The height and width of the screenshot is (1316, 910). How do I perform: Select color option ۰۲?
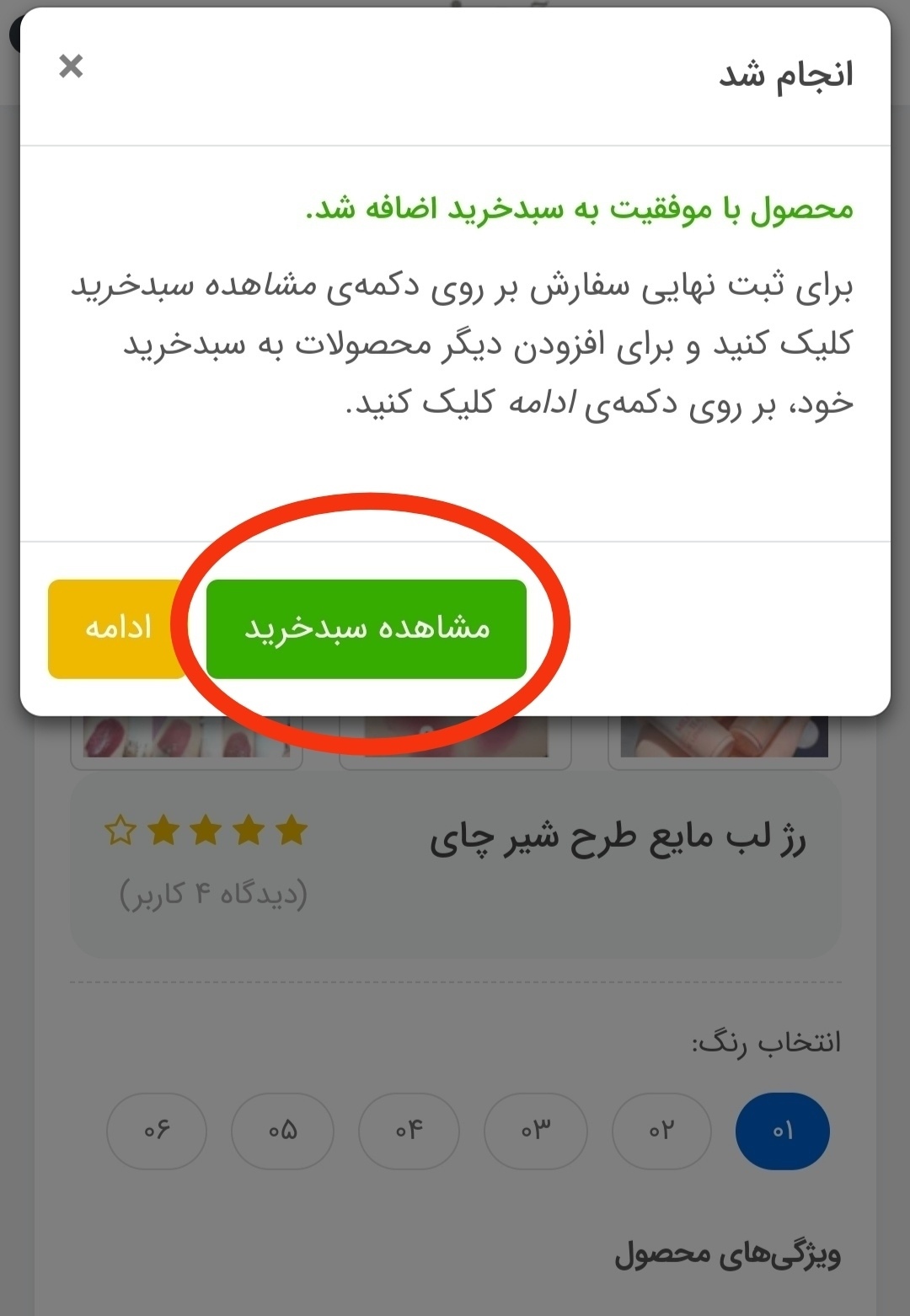point(661,1131)
